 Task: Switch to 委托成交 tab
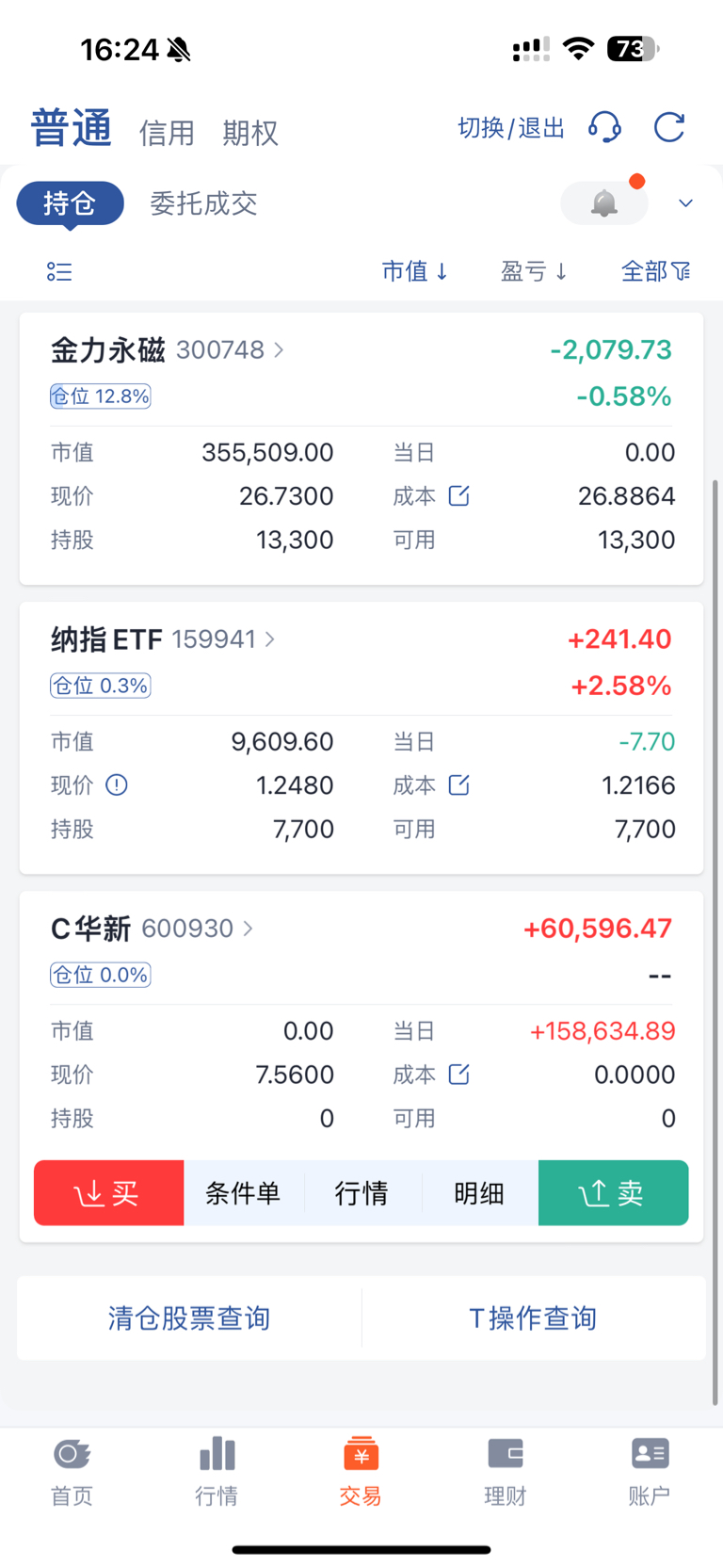203,203
